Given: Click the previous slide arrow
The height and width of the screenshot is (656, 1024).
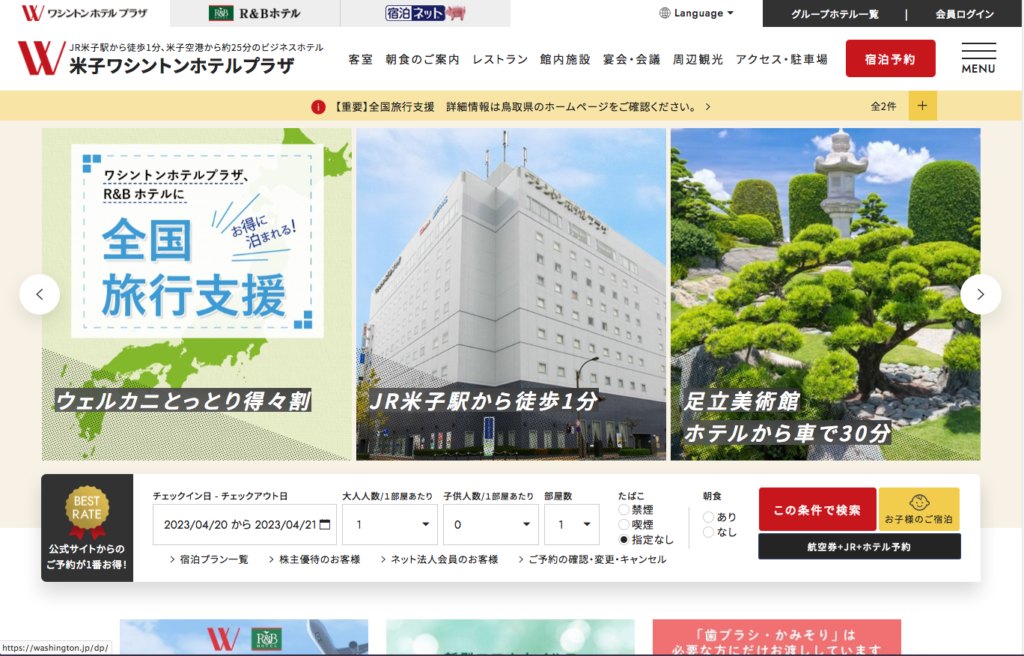Looking at the screenshot, I should click(x=40, y=294).
